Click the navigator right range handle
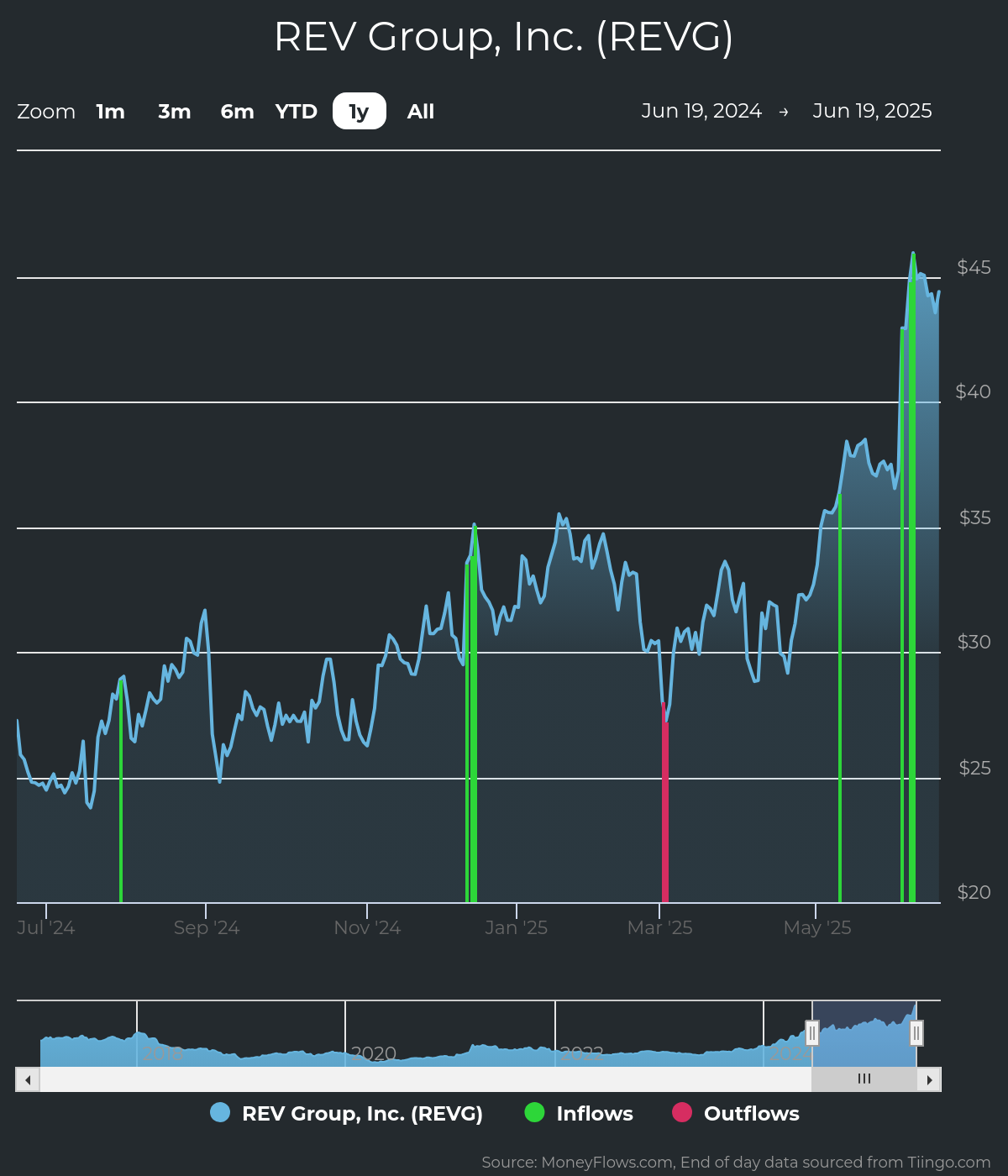Image resolution: width=1008 pixels, height=1176 pixels. 916,1033
